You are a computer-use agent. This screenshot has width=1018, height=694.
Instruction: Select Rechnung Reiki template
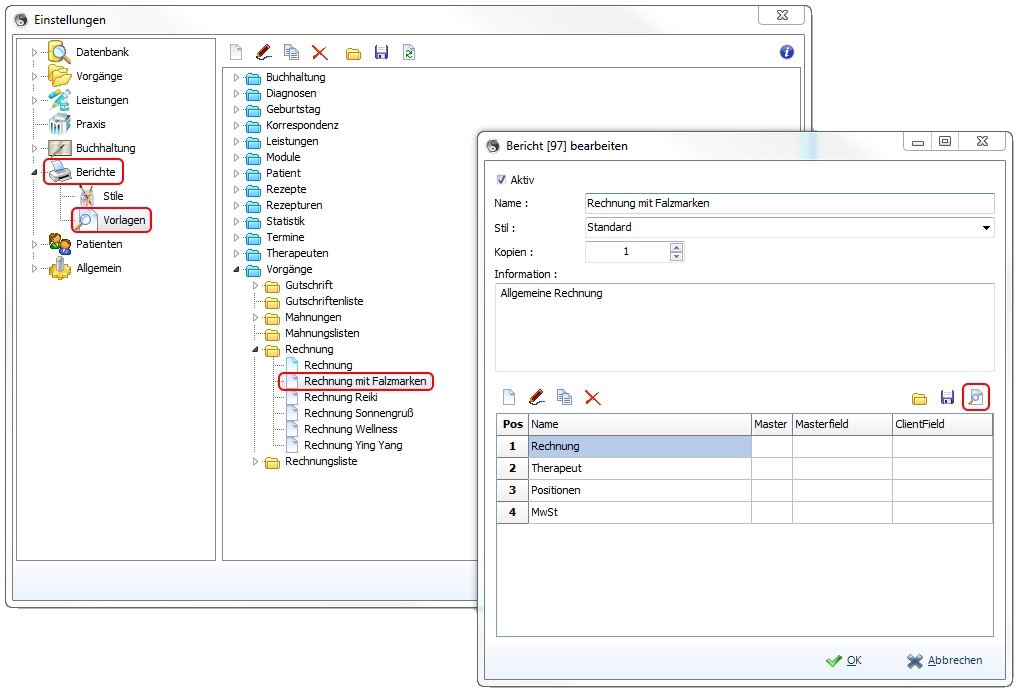[340, 397]
